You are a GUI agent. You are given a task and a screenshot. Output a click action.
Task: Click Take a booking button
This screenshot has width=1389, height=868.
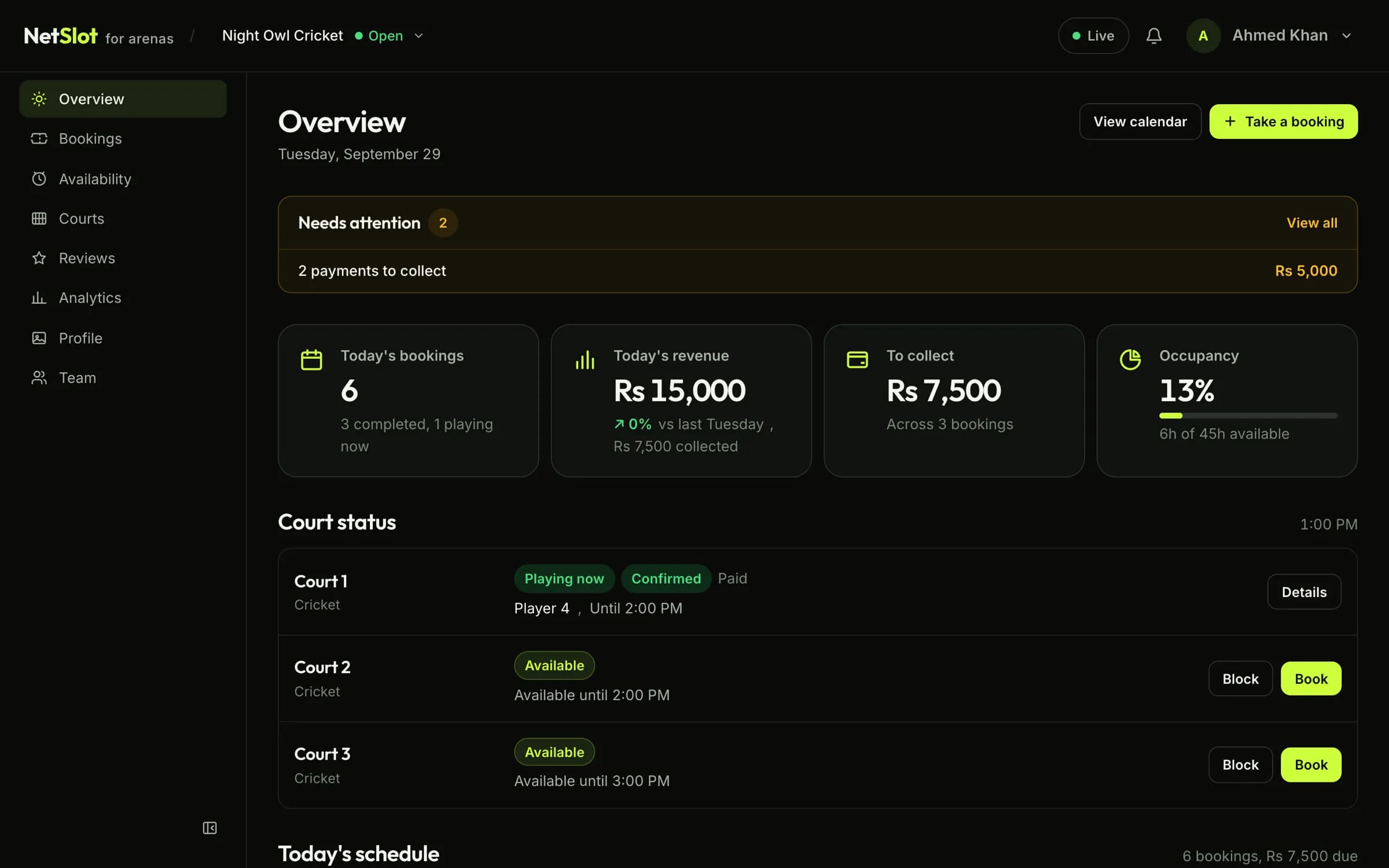1283,122
